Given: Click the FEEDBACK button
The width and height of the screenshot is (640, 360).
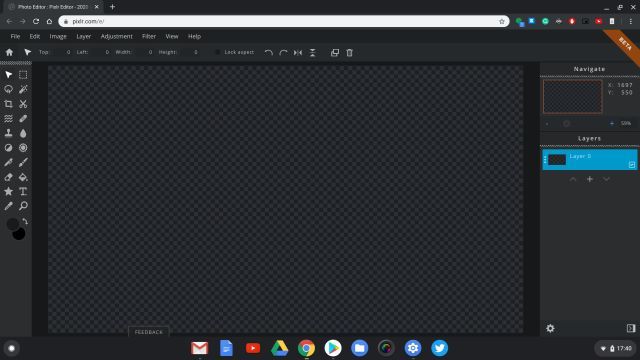Looking at the screenshot, I should (149, 332).
